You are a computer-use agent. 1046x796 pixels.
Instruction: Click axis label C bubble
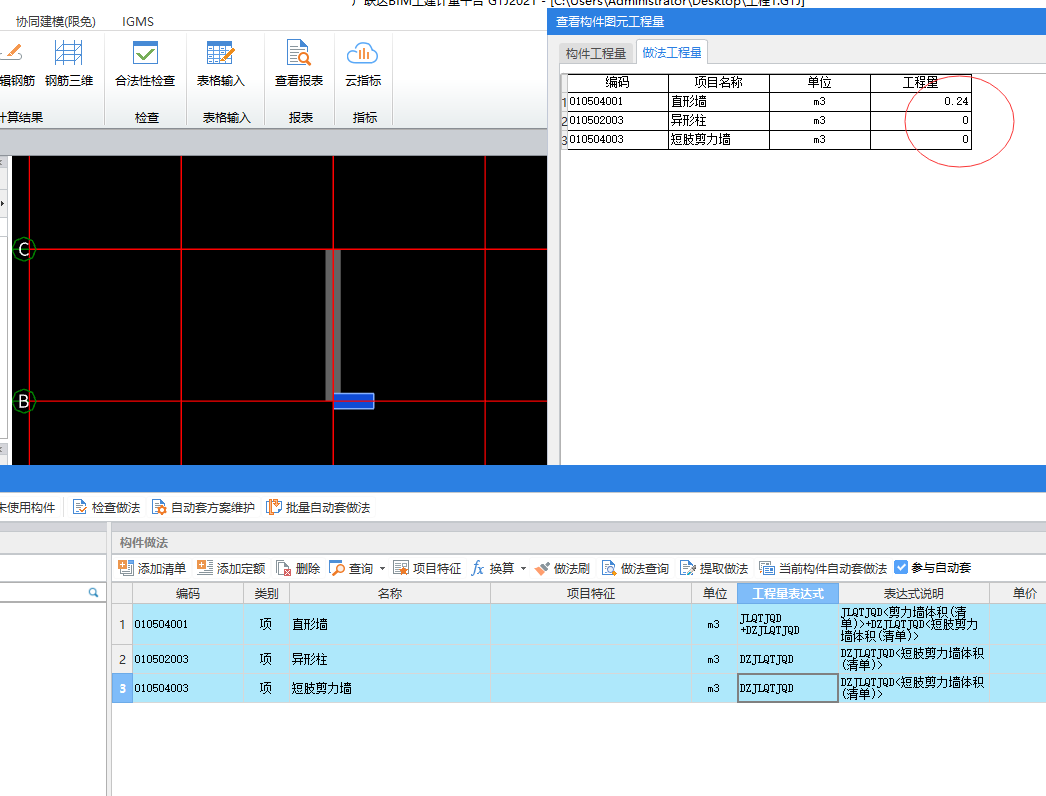point(24,250)
